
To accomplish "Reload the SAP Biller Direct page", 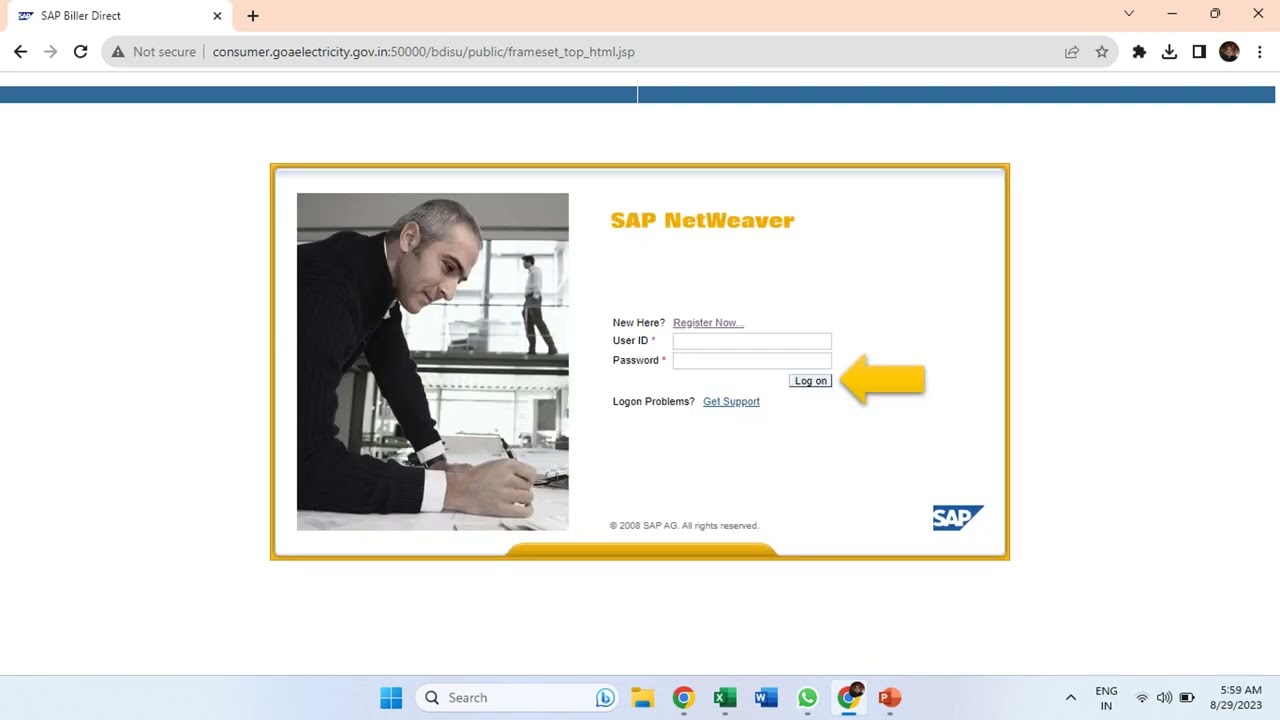I will 81,52.
